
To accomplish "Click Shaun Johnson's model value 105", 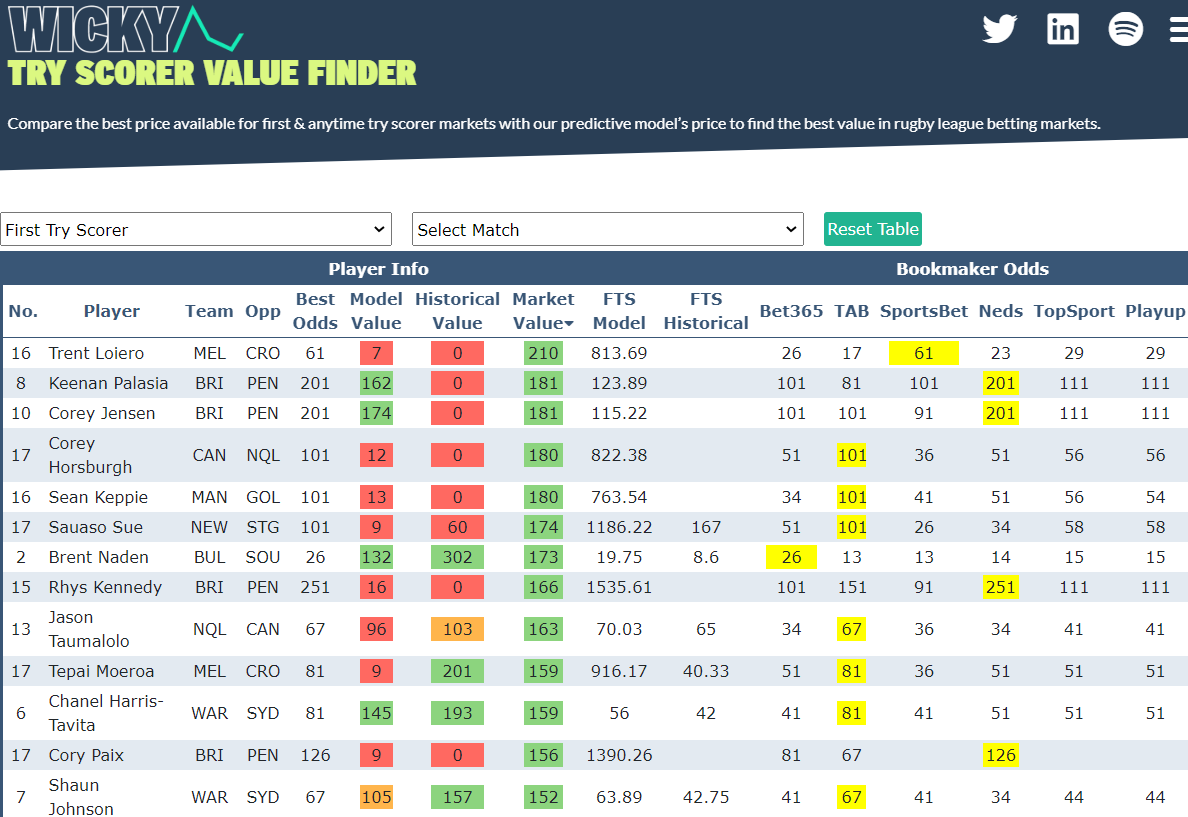I will [x=376, y=797].
